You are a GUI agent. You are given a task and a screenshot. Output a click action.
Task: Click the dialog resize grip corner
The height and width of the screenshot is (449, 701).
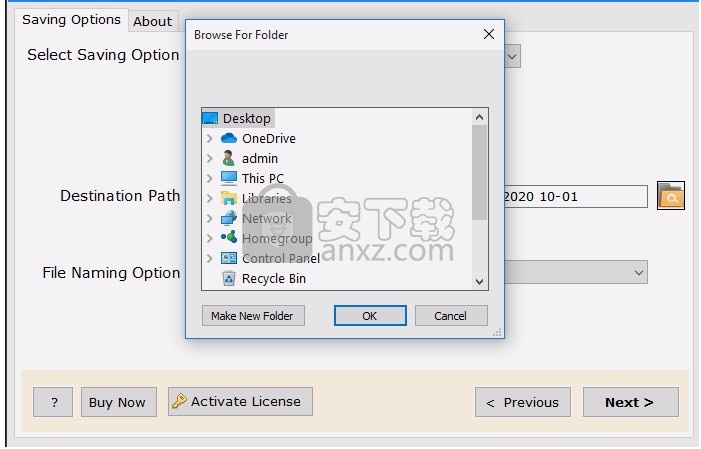pos(498,332)
